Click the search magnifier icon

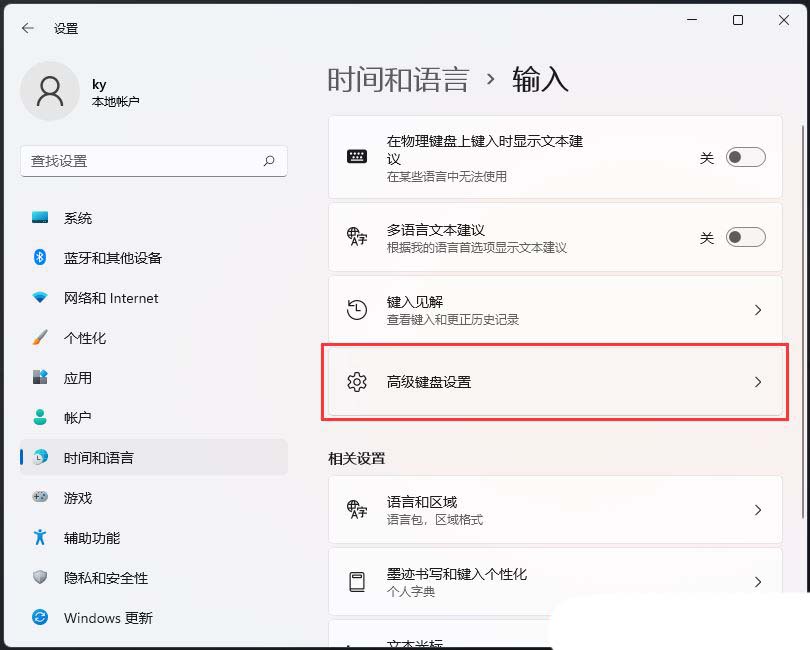pos(269,161)
